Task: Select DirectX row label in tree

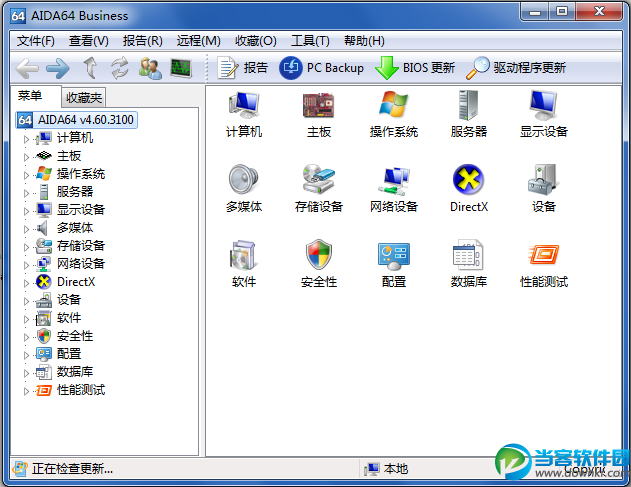Action: coord(76,282)
